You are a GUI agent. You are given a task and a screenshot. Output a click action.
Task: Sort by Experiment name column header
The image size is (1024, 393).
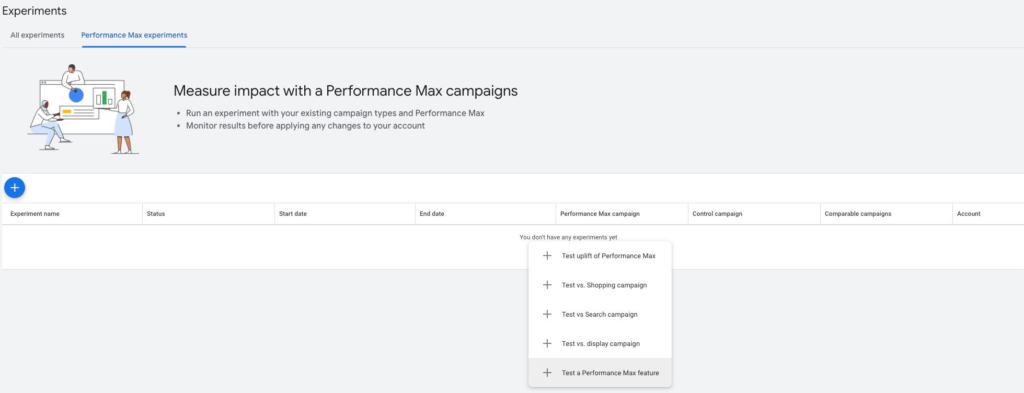pos(35,214)
